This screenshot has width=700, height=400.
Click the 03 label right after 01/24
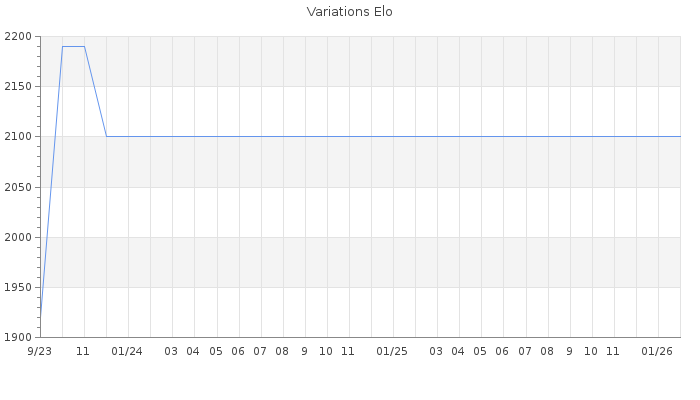(171, 351)
